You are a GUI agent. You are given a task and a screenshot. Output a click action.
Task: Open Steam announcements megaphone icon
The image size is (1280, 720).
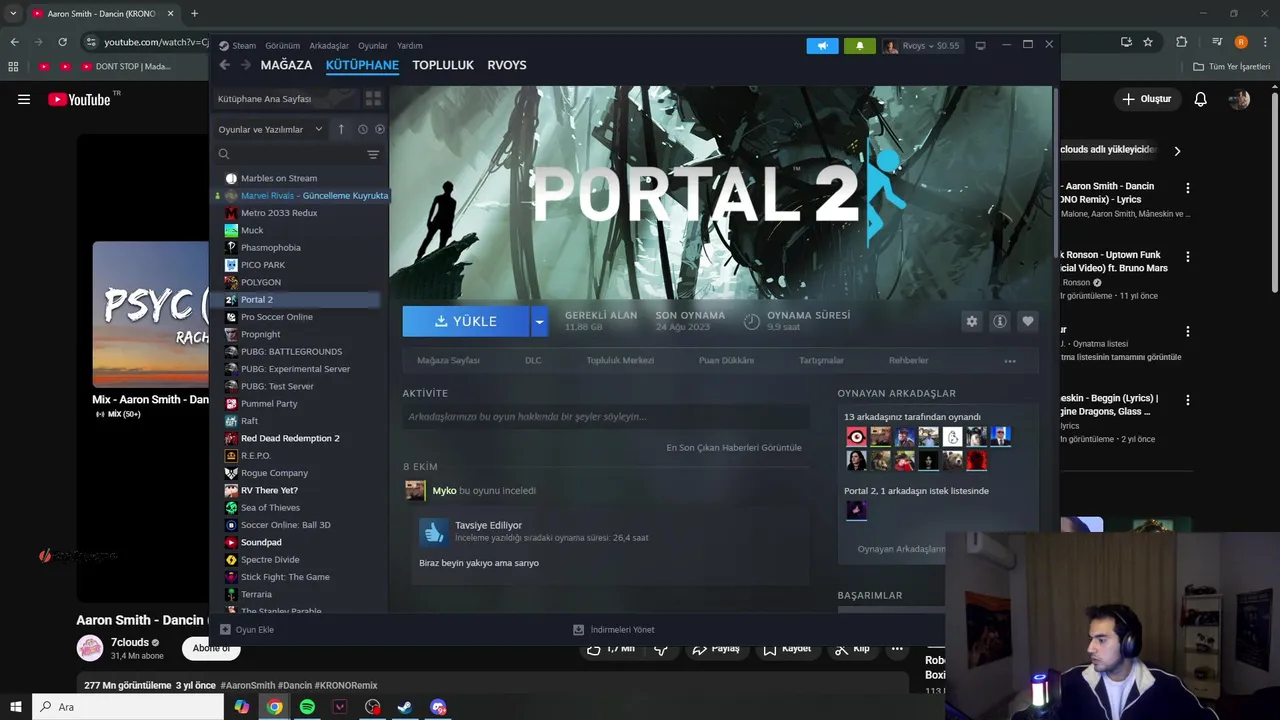coord(822,46)
